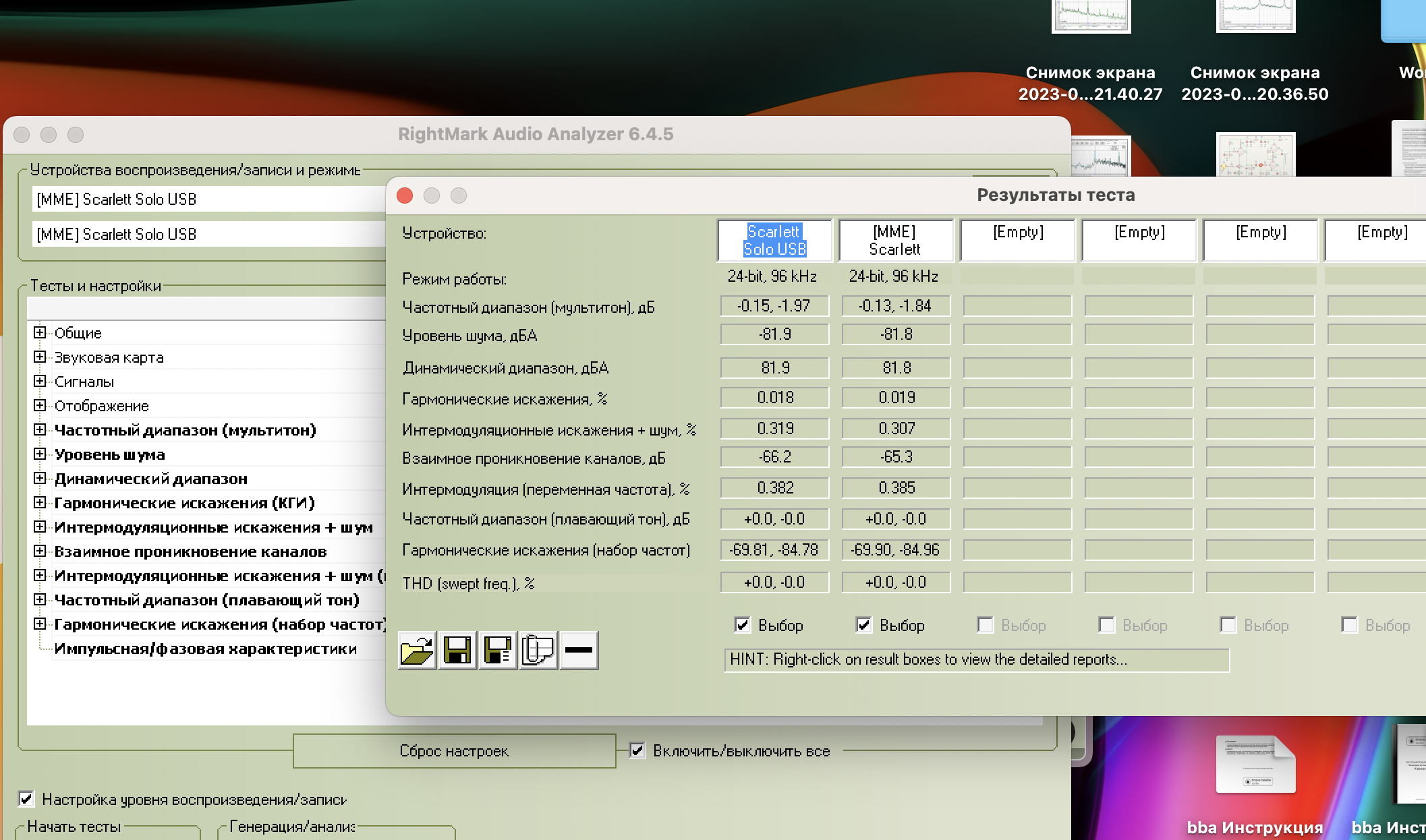Viewport: 1426px width, 840px height.
Task: Click the -81.9 noise level result box
Action: (774, 334)
